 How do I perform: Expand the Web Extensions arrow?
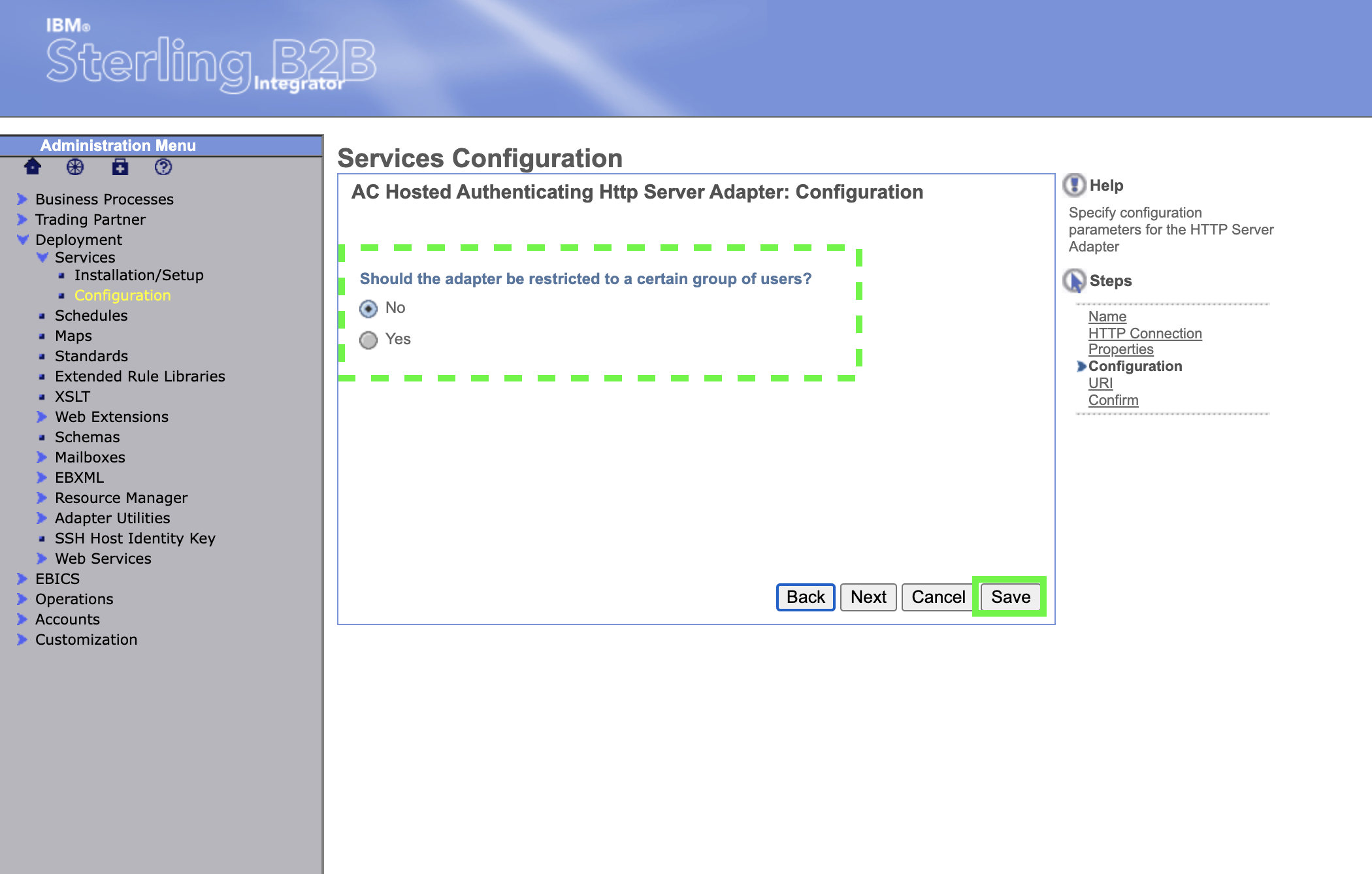(x=42, y=417)
